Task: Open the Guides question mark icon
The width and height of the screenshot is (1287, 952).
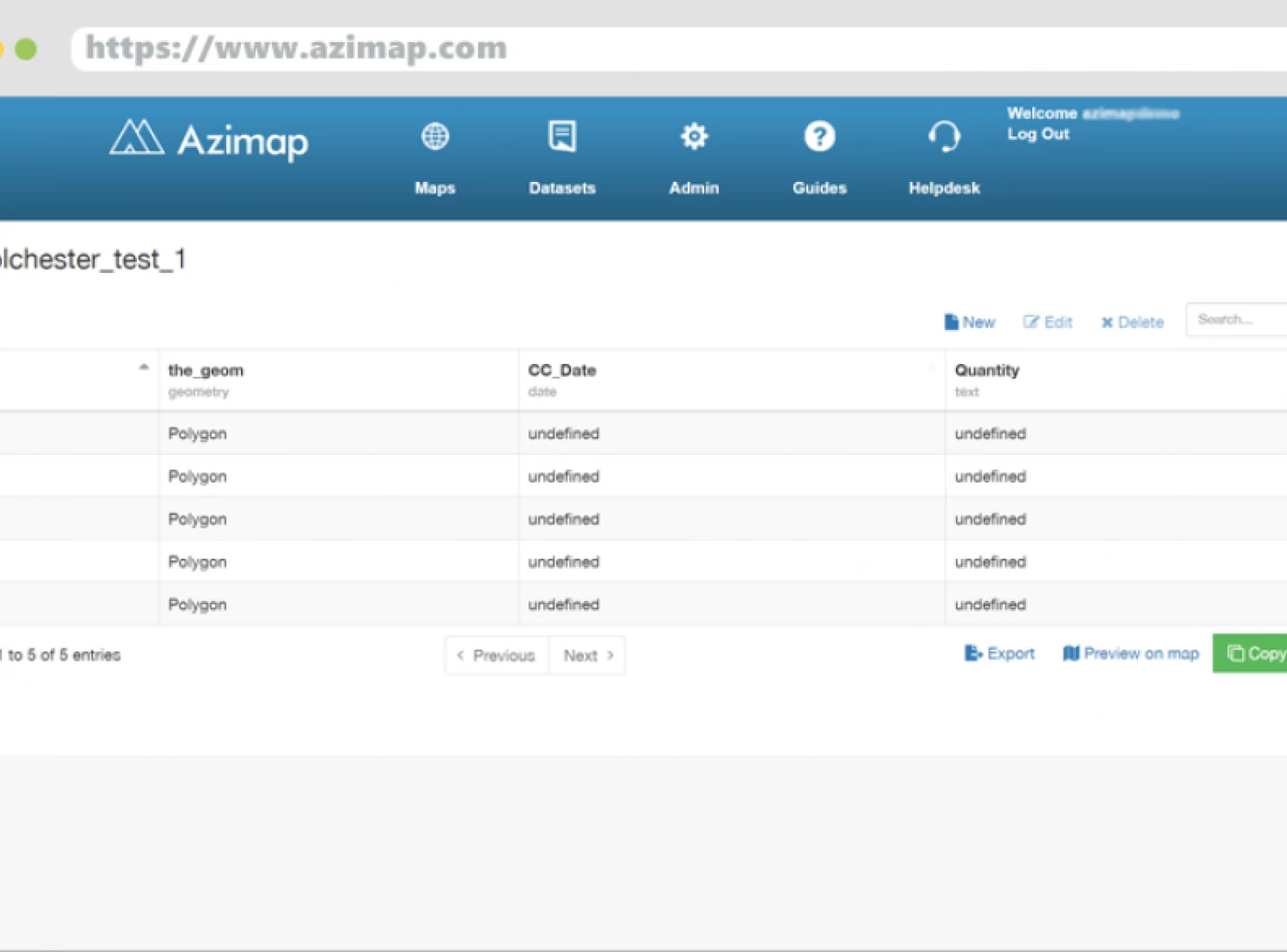Action: (819, 137)
